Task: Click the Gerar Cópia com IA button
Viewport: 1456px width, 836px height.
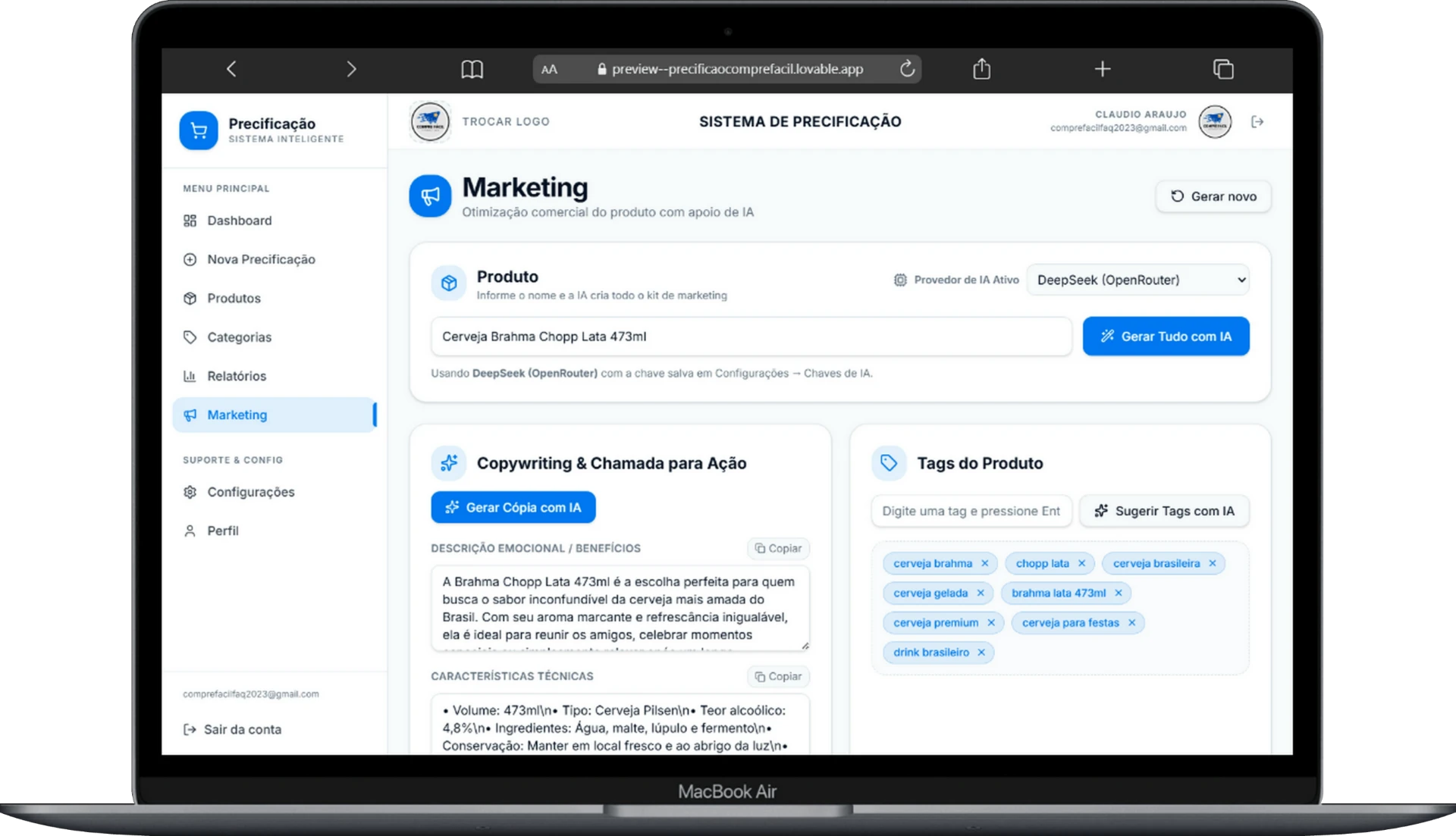Action: (513, 507)
